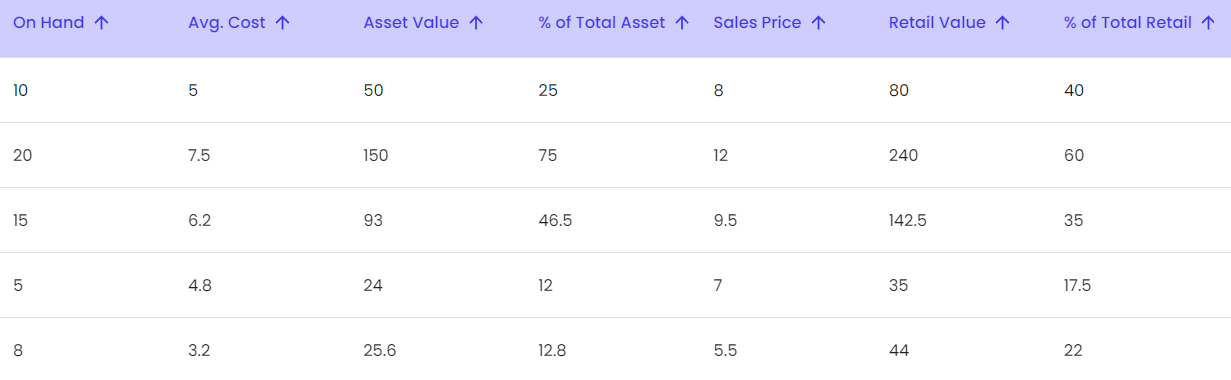Image resolution: width=1231 pixels, height=380 pixels.
Task: Select the Asset Value cell showing 150
Action: point(376,155)
